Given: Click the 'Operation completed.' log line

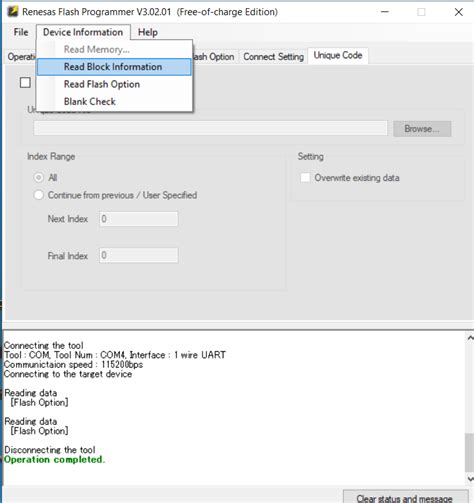Looking at the screenshot, I should click(x=55, y=460).
